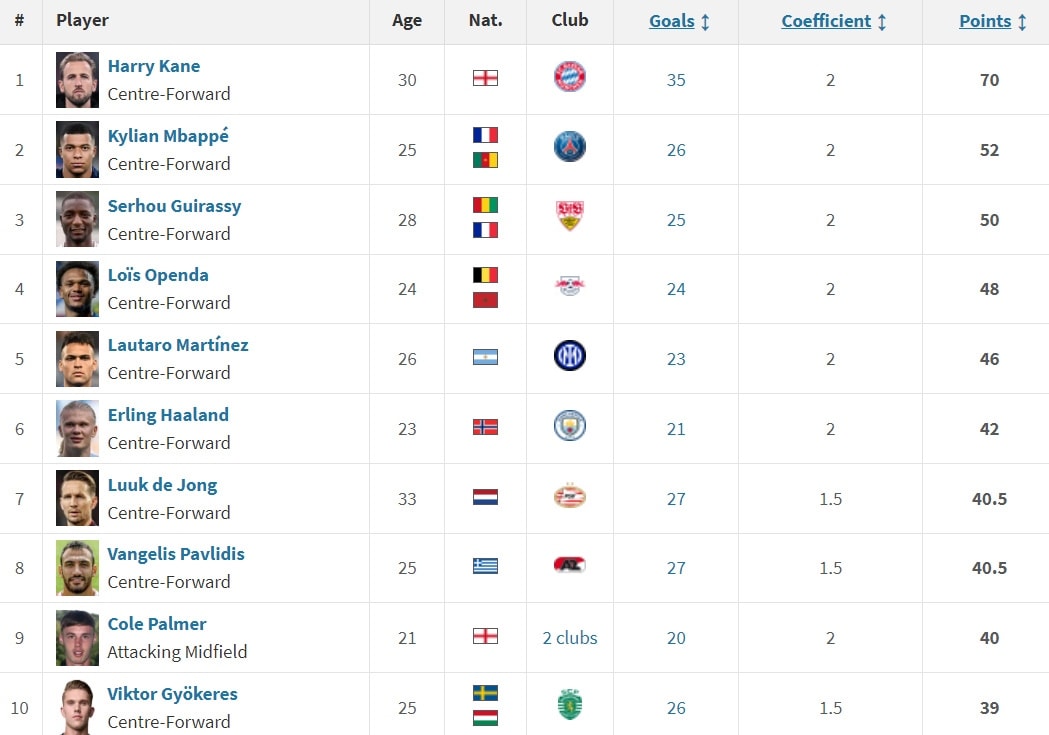Click the Bayern Munich club crest
The image size is (1049, 735).
tap(569, 76)
